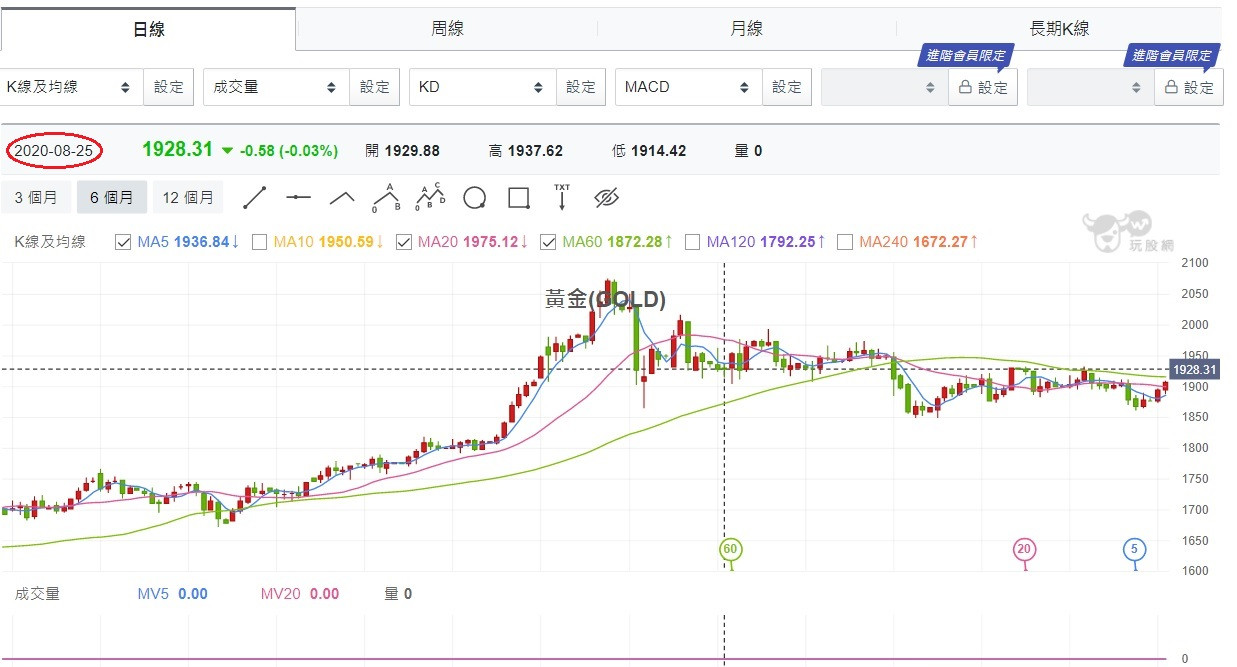Enable the MA240 moving average checkbox
Screen dimensions: 1237x667
click(x=845, y=242)
